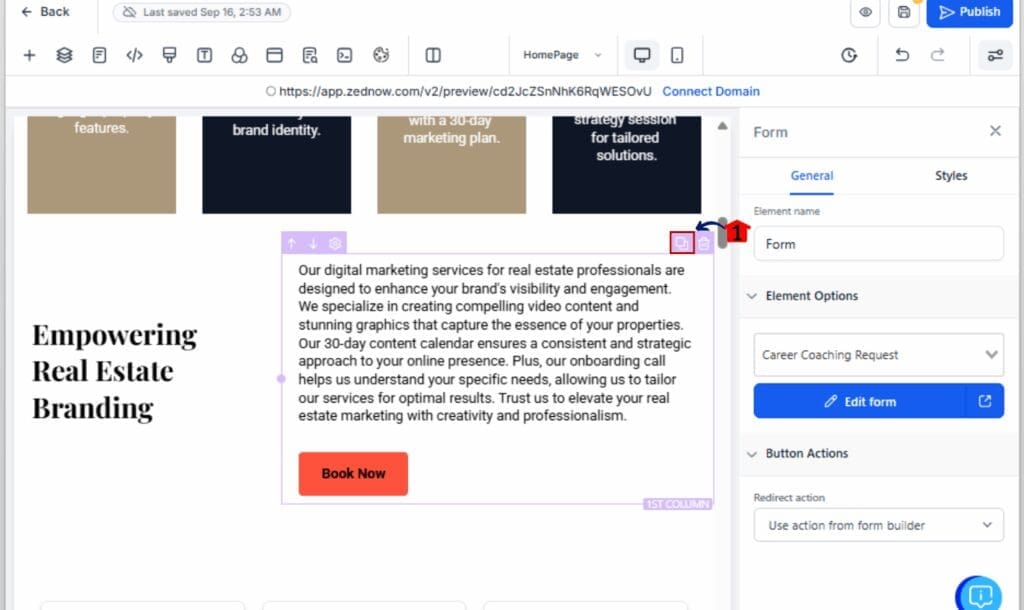Open column settings gear icon
This screenshot has height=610, width=1024.
335,243
